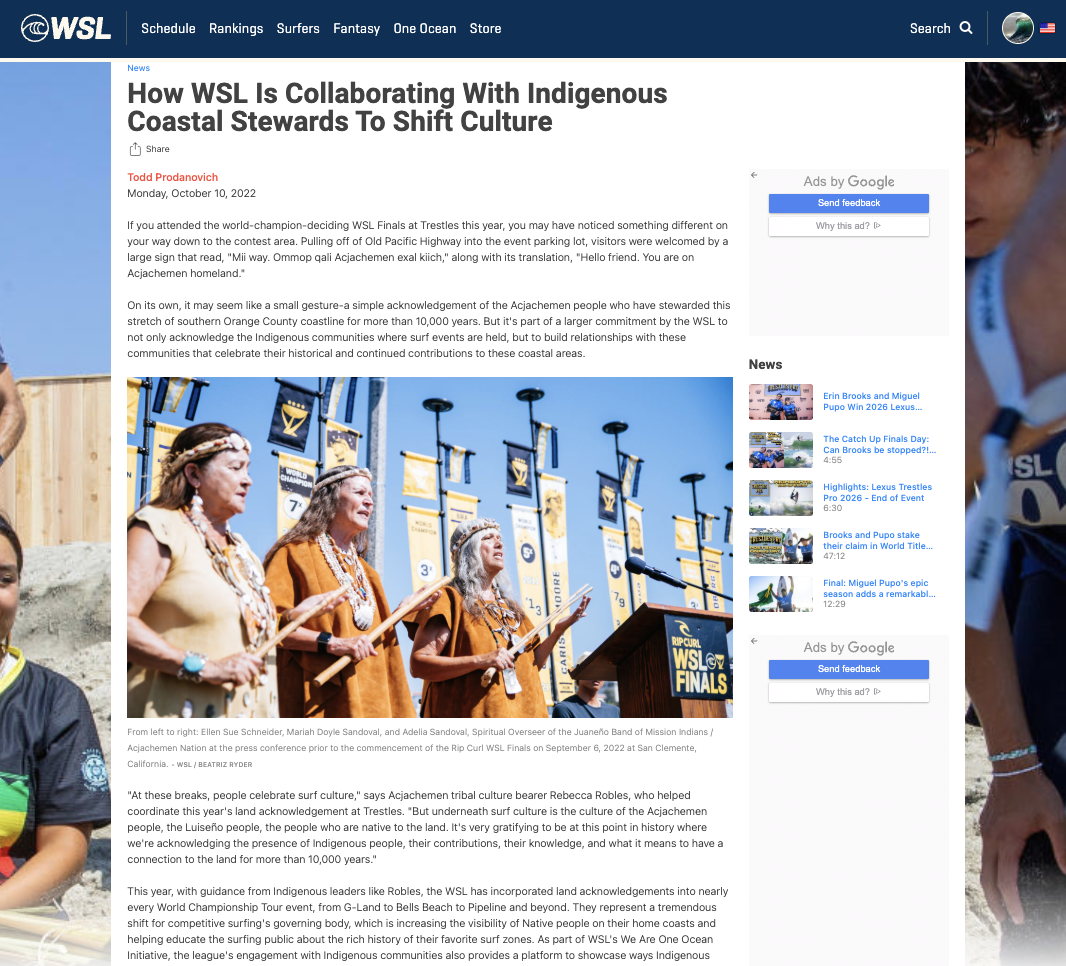Open Fantasy from the navigation bar
The image size is (1066, 966).
(356, 29)
